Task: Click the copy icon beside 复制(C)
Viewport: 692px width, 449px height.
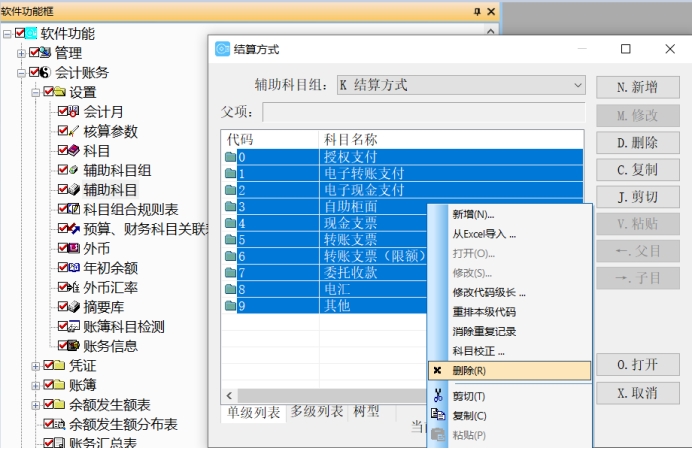Action: point(438,416)
